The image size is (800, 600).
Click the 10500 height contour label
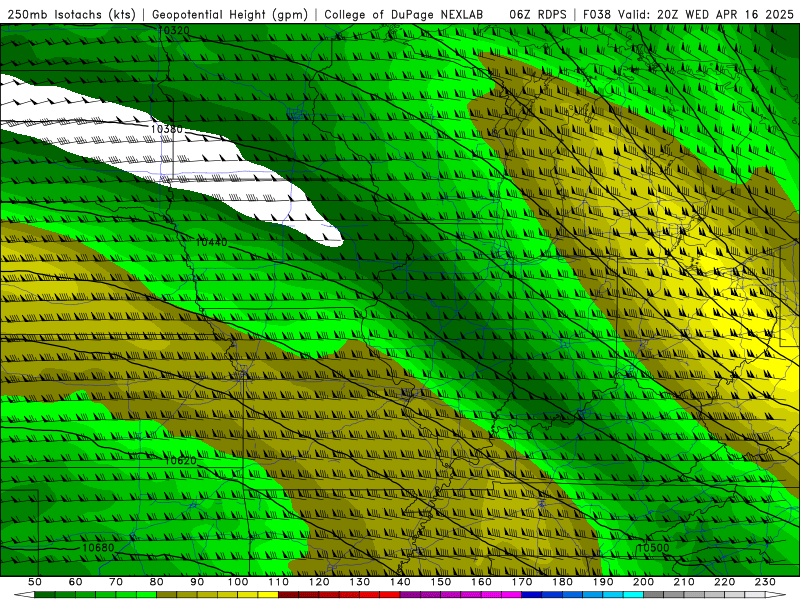(x=653, y=548)
